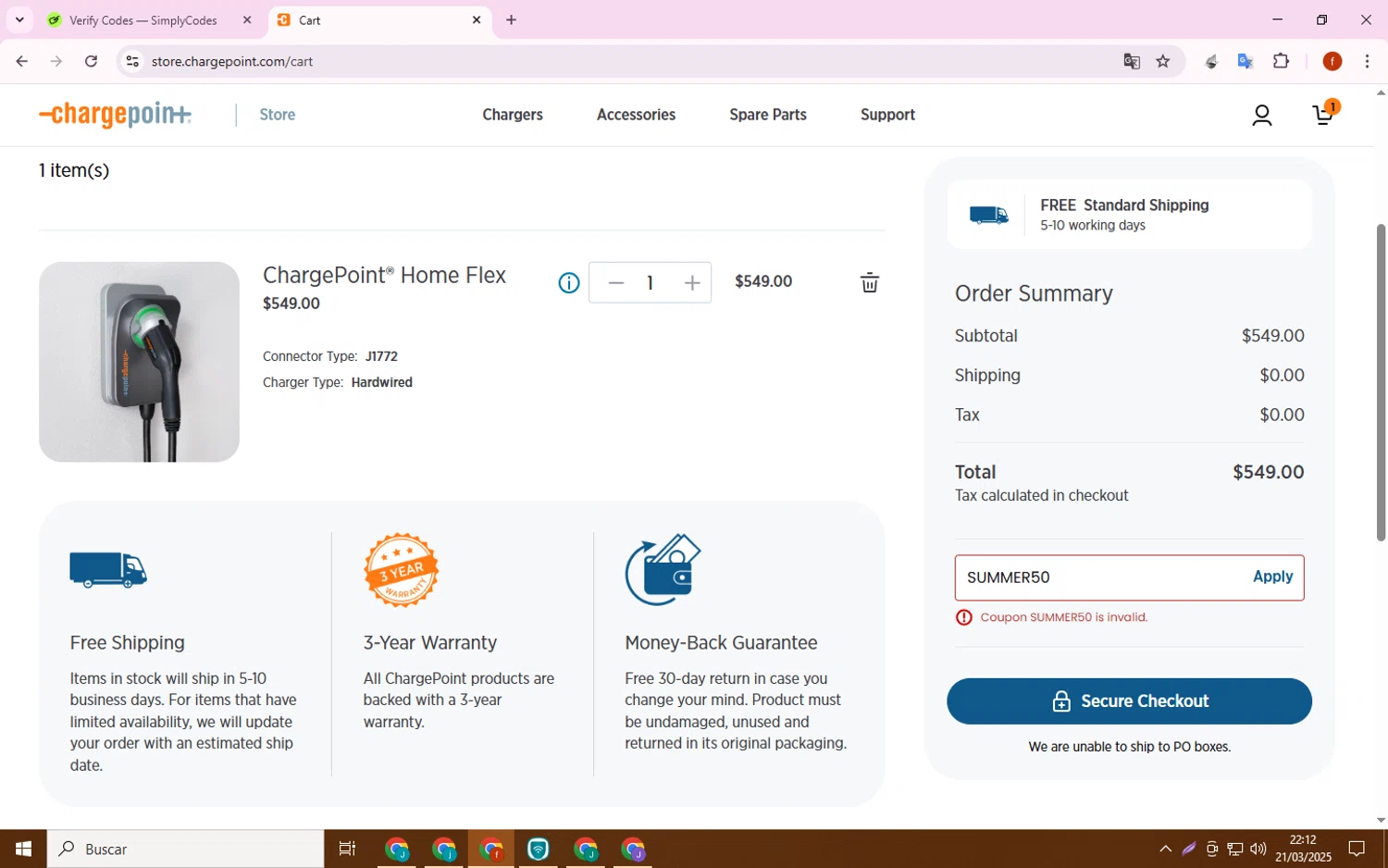Open notifications center icon

(1357, 849)
